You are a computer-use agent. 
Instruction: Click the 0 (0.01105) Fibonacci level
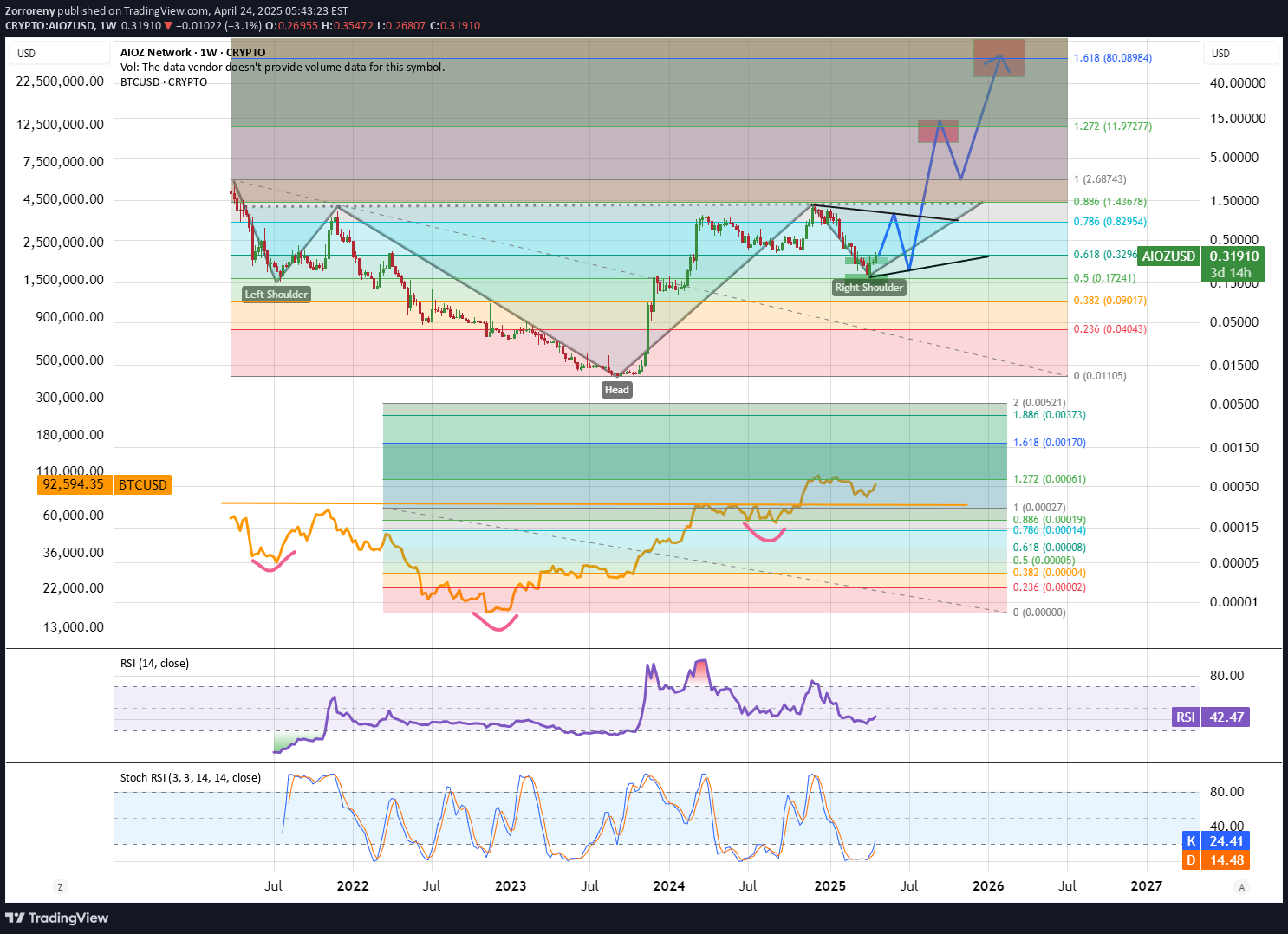pos(1100,376)
